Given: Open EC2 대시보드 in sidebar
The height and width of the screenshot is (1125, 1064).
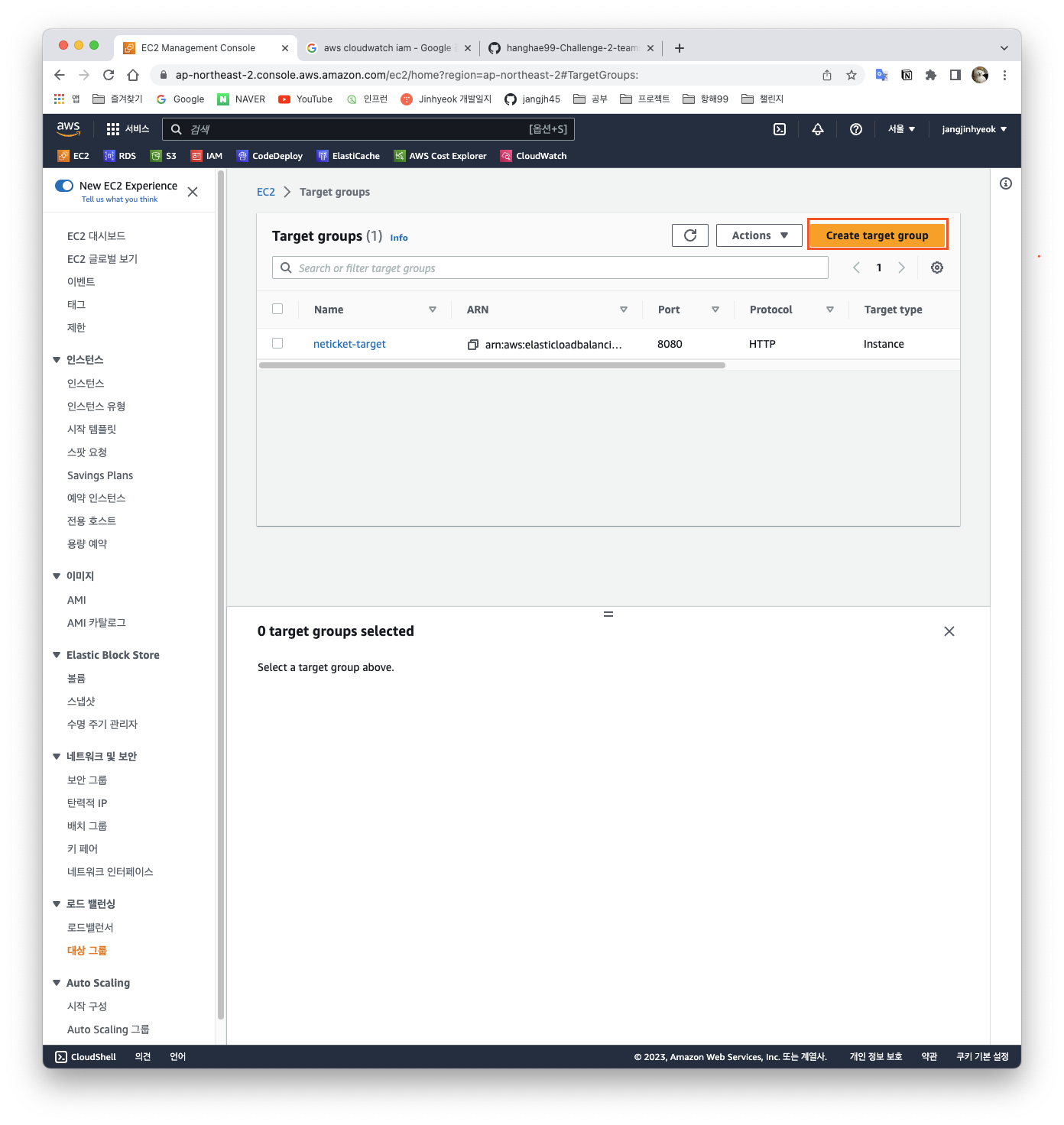Looking at the screenshot, I should pyautogui.click(x=96, y=236).
